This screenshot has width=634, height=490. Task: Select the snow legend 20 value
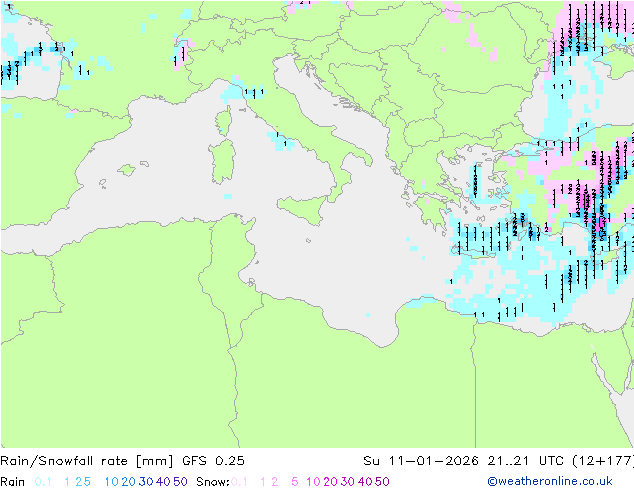(x=330, y=482)
